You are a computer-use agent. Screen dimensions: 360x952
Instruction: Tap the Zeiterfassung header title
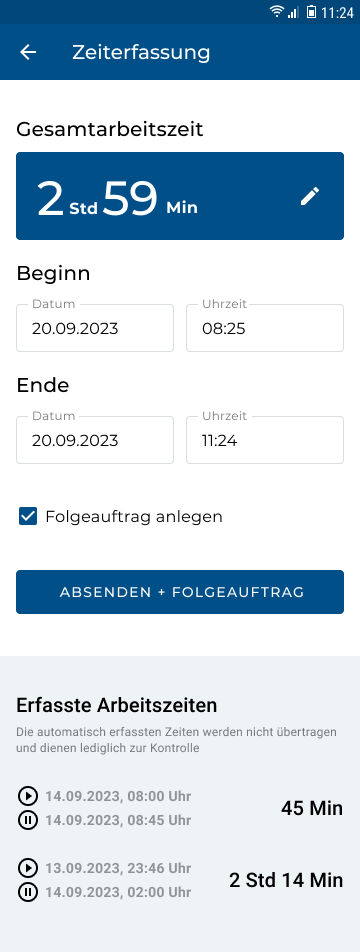click(141, 52)
